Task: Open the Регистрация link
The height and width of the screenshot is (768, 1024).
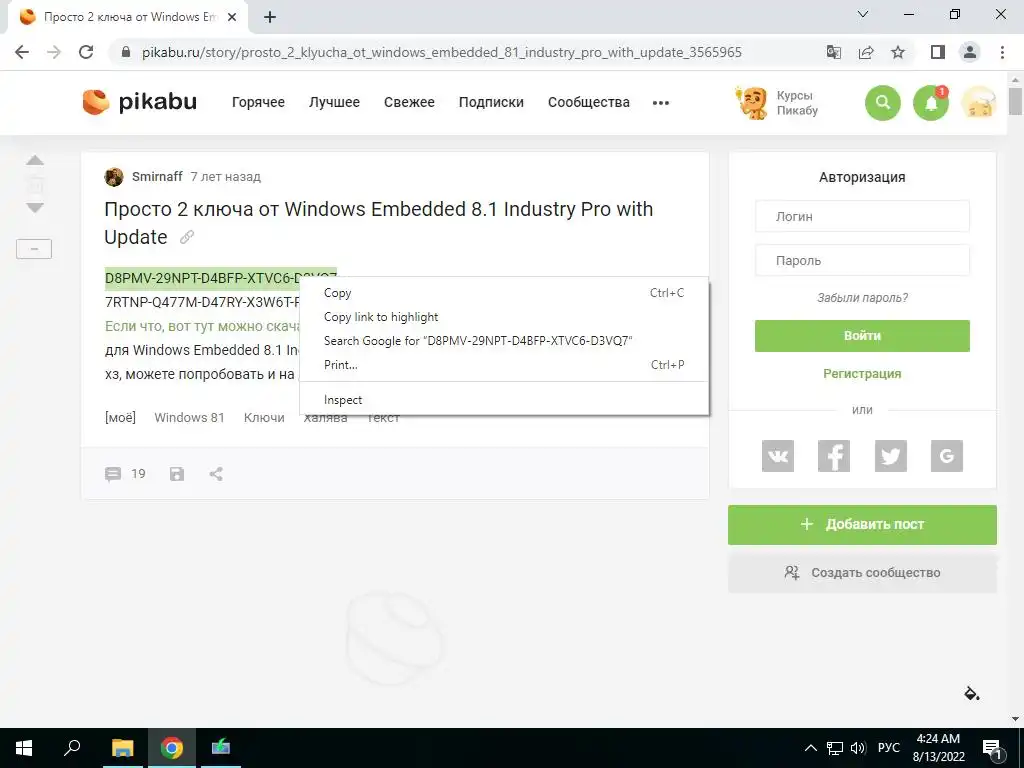Action: coord(862,374)
